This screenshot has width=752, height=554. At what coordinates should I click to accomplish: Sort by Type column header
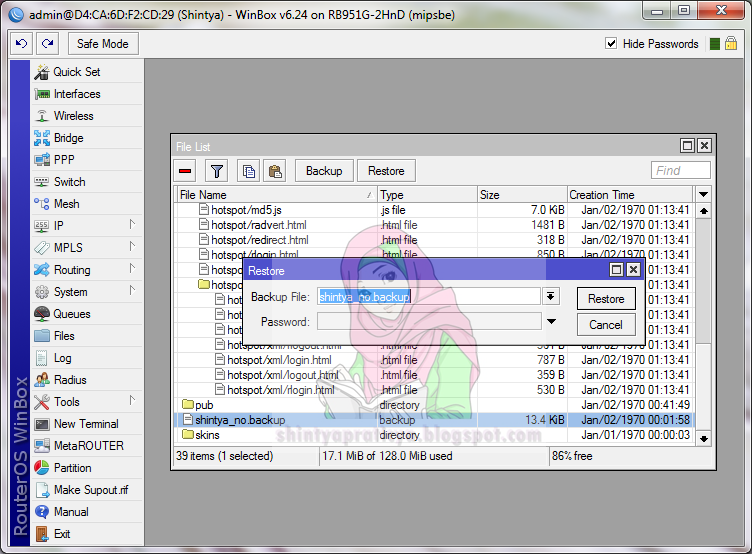click(427, 195)
